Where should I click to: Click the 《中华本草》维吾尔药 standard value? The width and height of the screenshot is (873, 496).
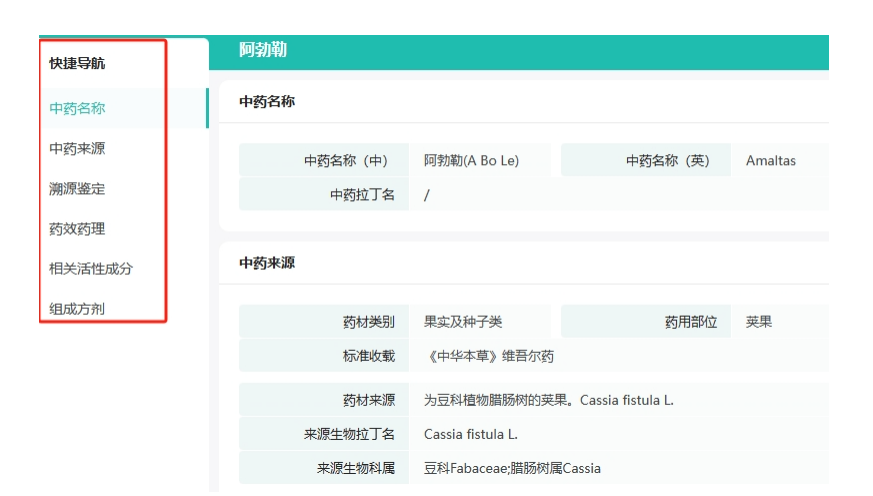click(x=489, y=356)
